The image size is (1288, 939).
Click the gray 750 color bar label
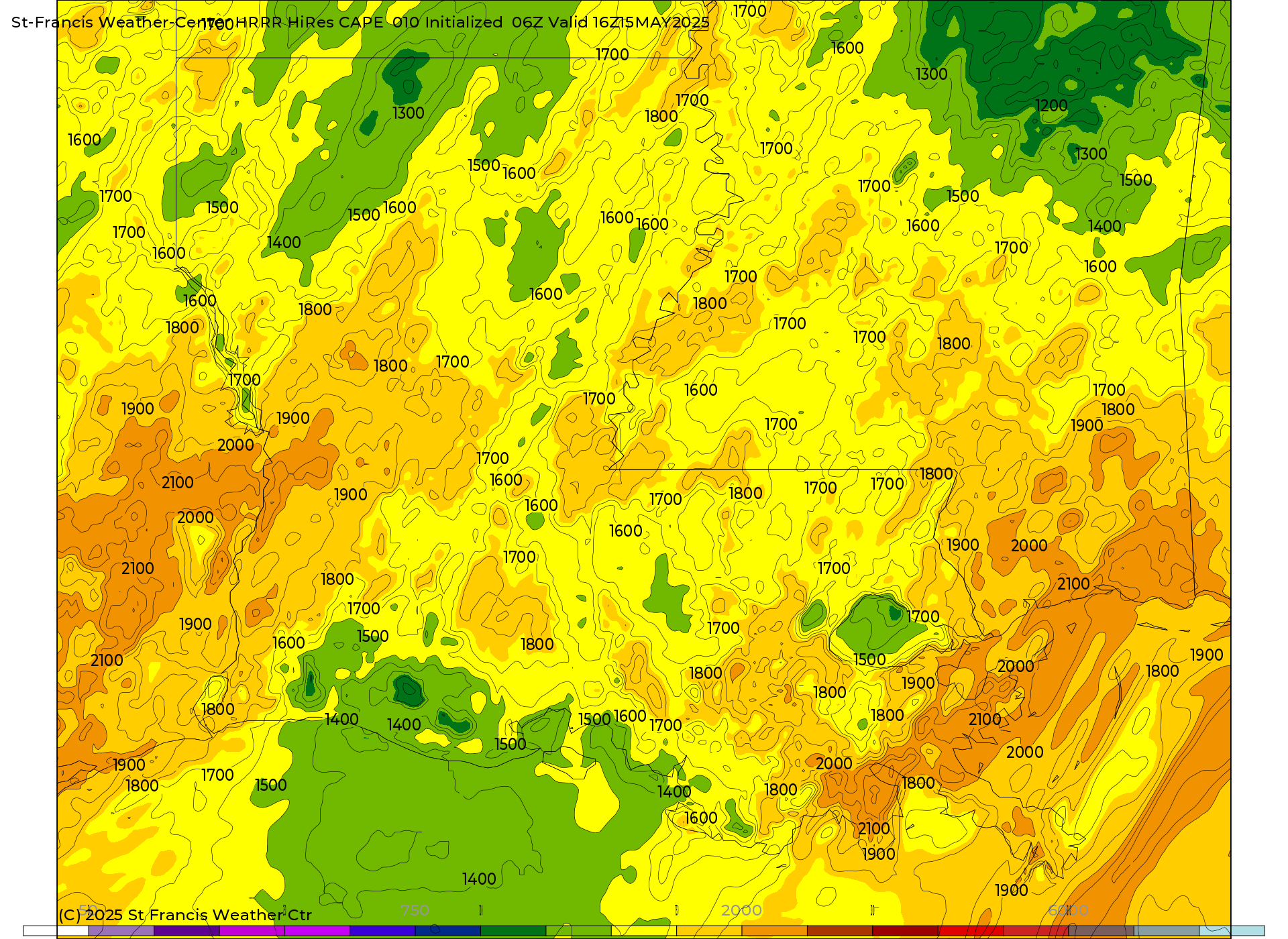pos(415,910)
